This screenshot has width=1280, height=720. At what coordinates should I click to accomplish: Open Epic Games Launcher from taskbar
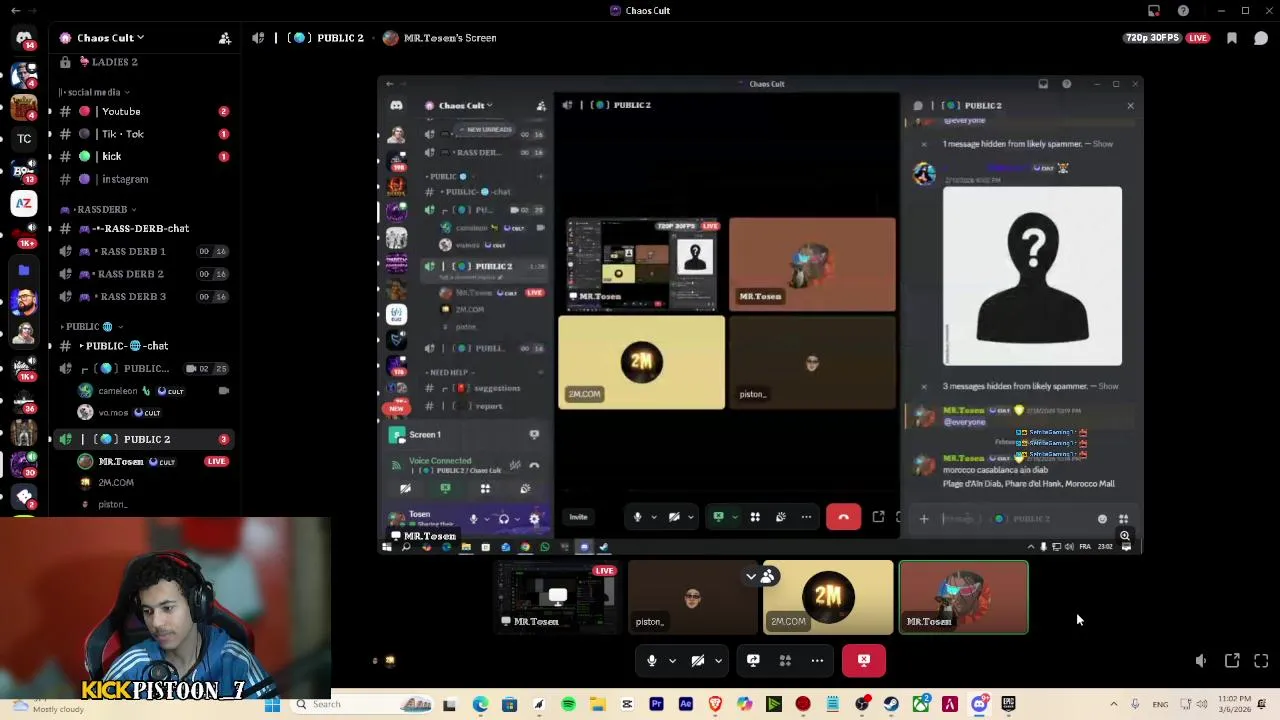1008,705
